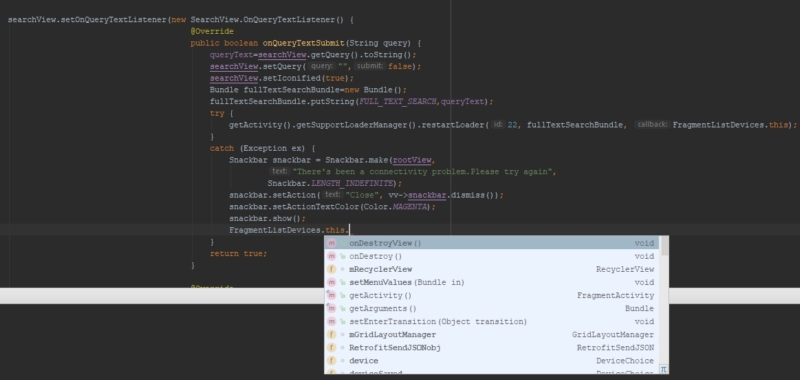
Task: Select the getArguments() suggestion
Action: tap(492, 309)
